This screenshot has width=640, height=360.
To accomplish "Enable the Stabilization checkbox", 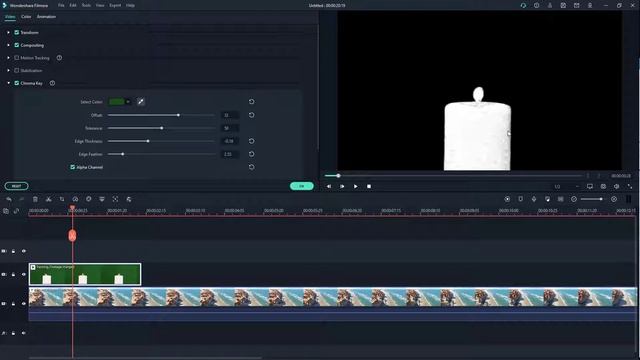I will point(17,71).
